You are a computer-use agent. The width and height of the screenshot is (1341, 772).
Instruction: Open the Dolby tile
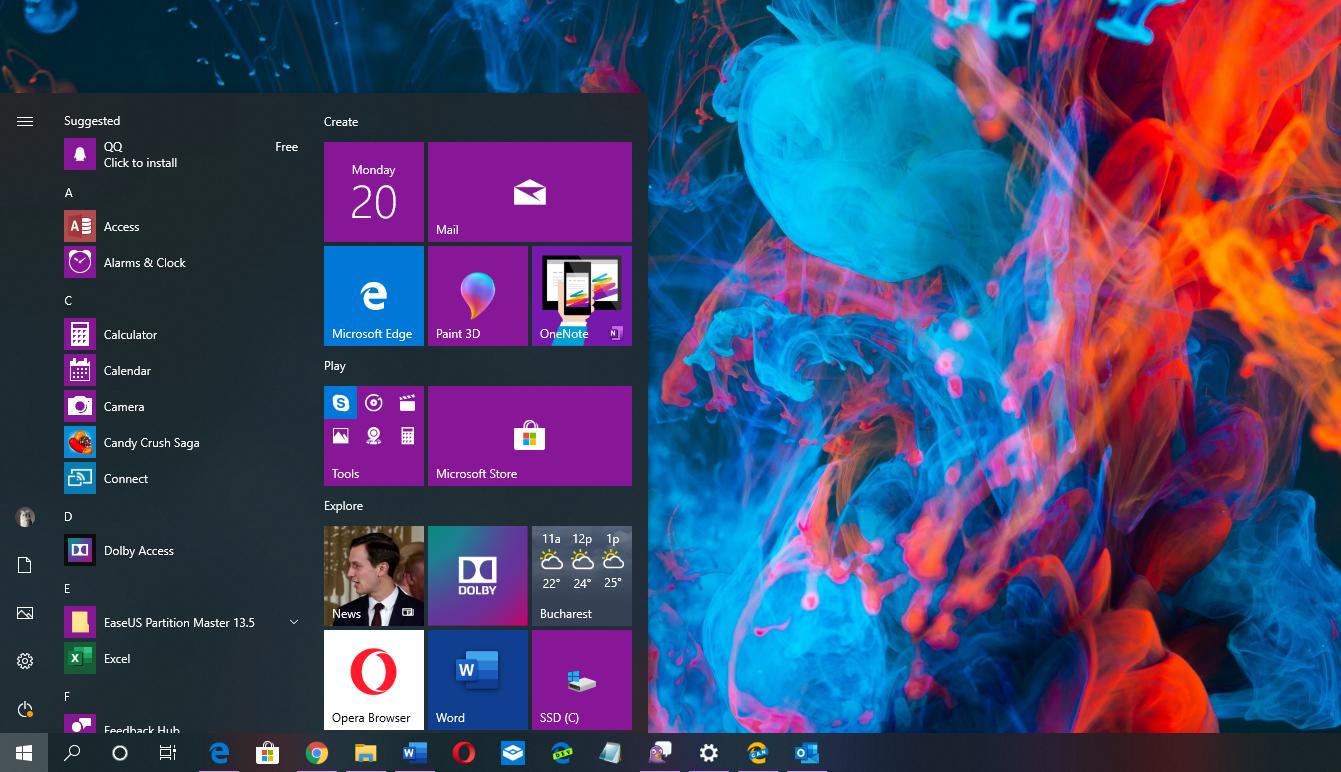pos(477,576)
